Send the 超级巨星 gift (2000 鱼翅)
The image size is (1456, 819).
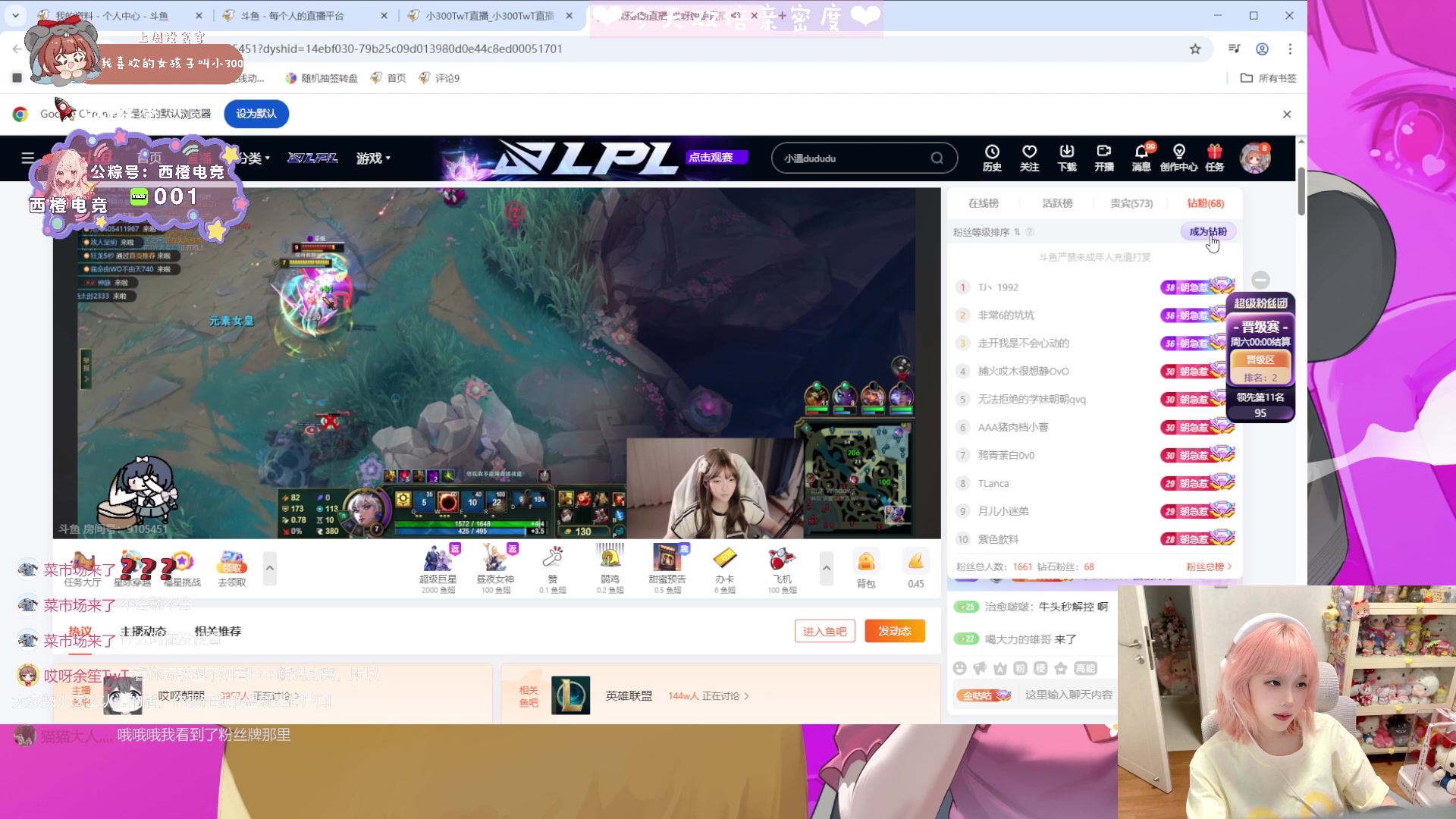(x=438, y=568)
